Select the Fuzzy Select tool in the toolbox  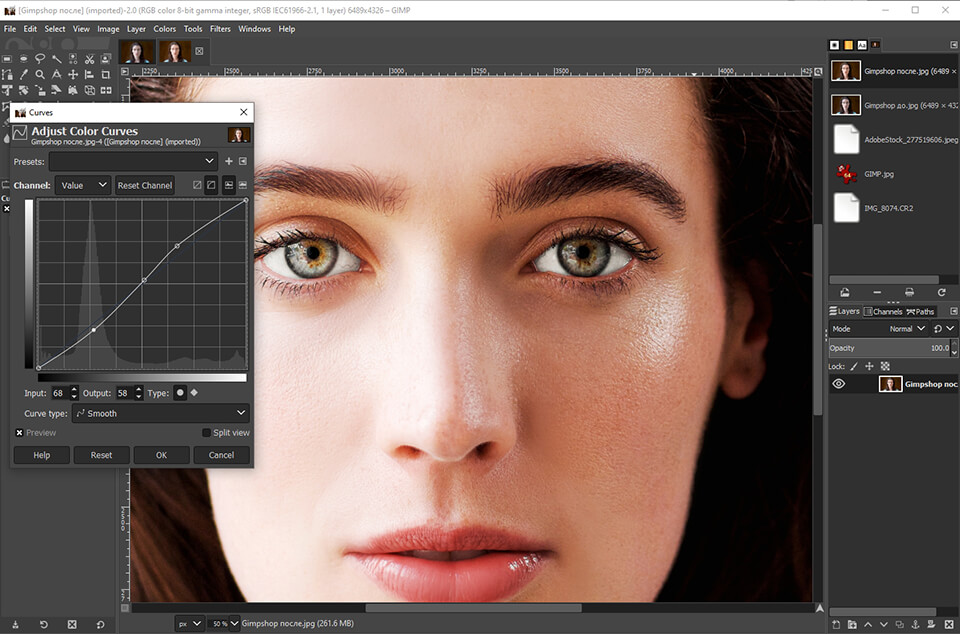[55, 58]
